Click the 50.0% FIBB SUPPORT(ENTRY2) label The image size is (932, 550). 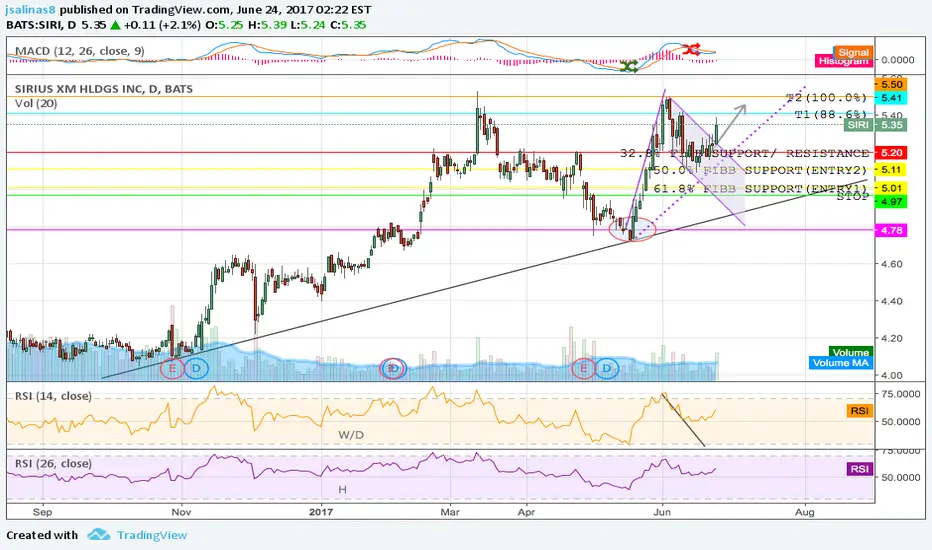[760, 170]
